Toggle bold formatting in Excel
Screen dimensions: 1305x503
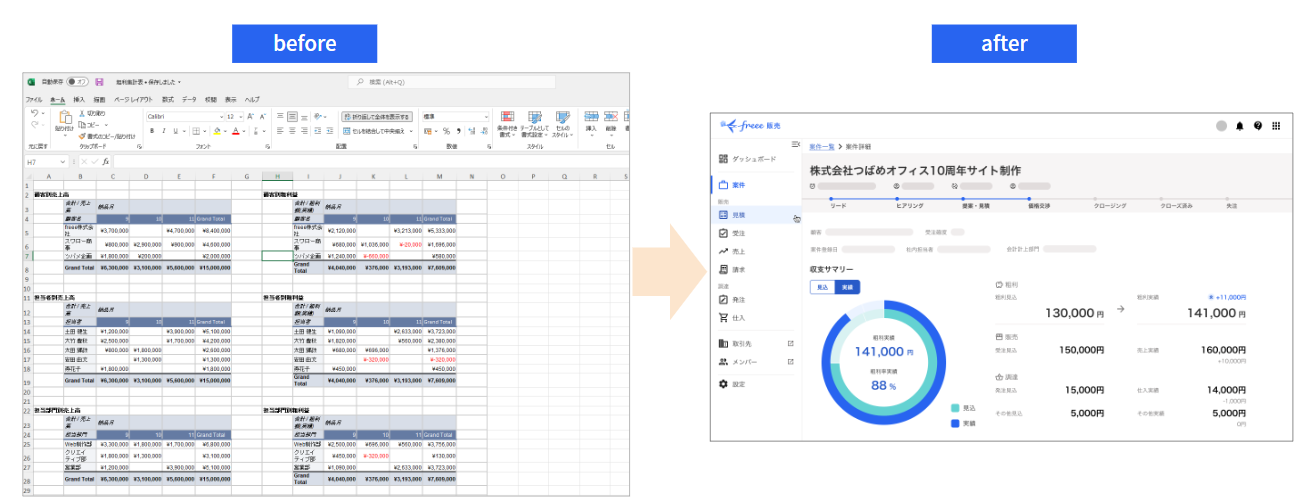(x=152, y=131)
